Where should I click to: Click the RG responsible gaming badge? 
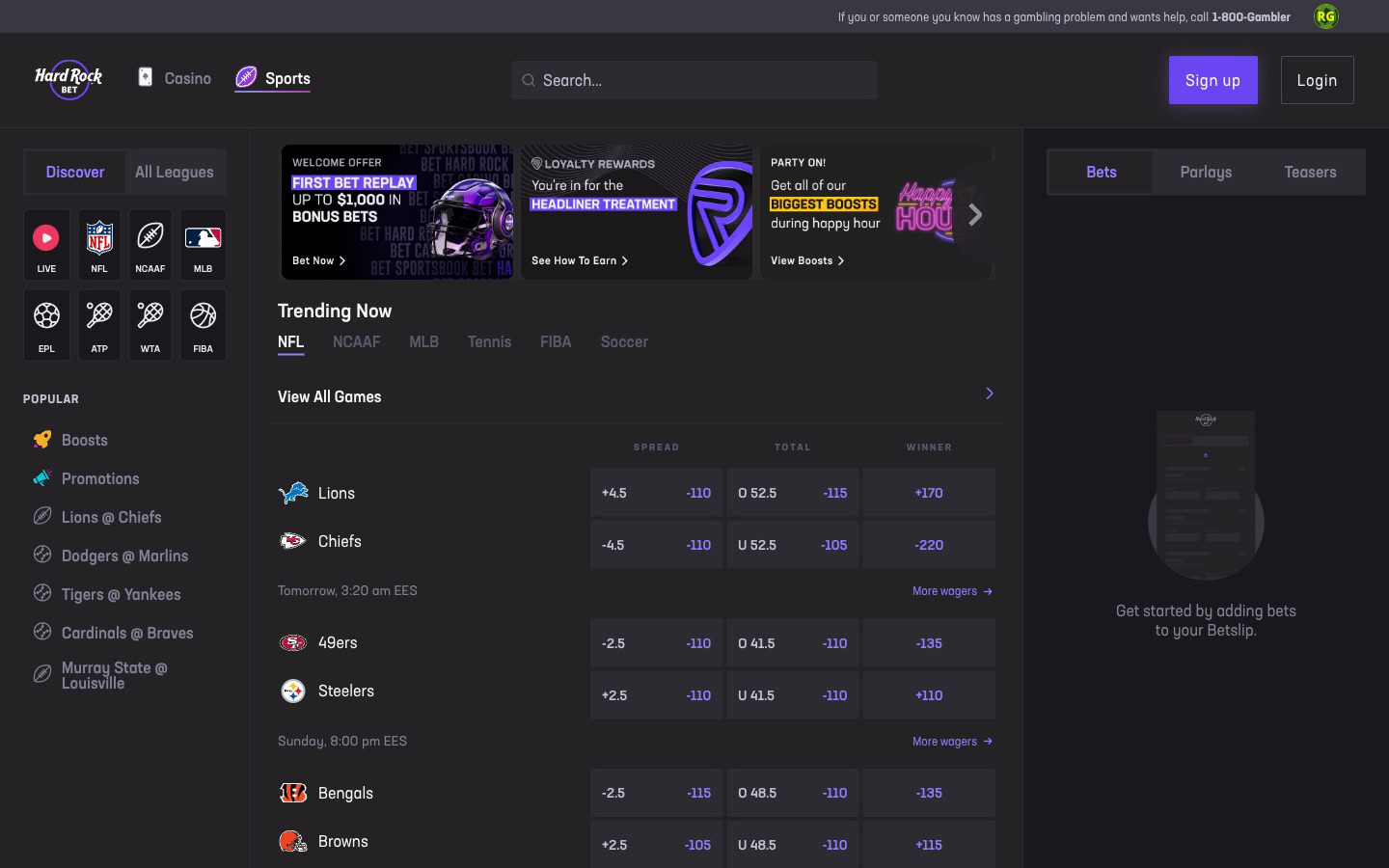pos(1326,16)
